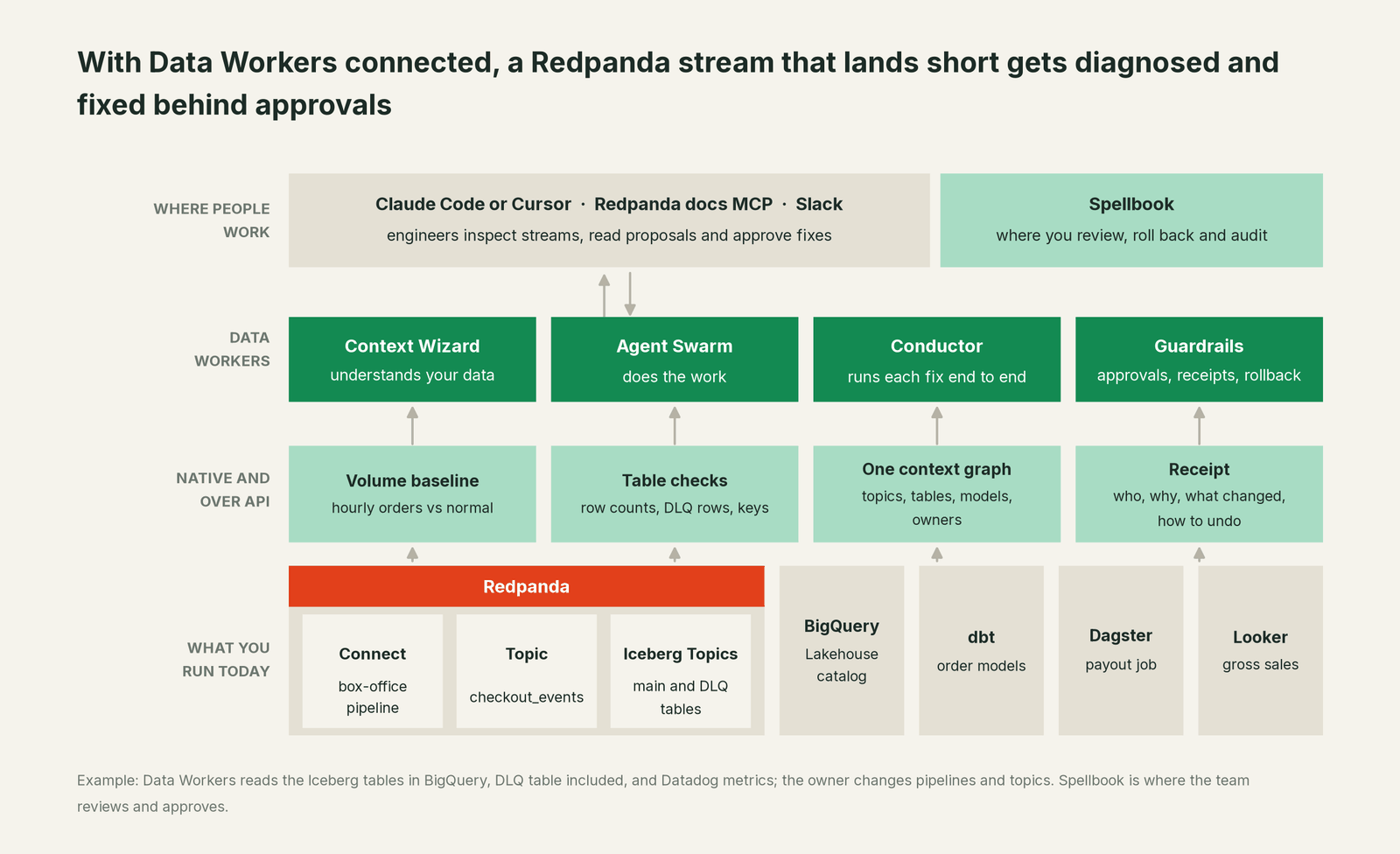Select the dbt order models card
The height and width of the screenshot is (854, 1400).
pos(981,650)
